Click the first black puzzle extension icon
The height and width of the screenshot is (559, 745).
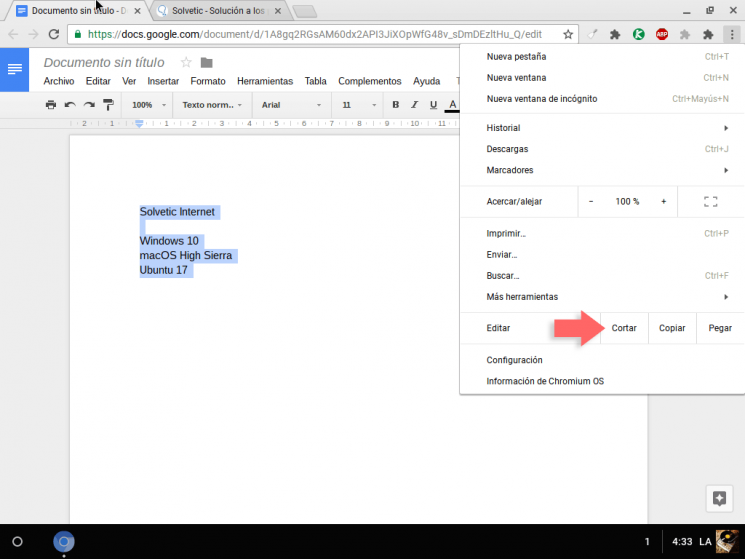pos(615,34)
